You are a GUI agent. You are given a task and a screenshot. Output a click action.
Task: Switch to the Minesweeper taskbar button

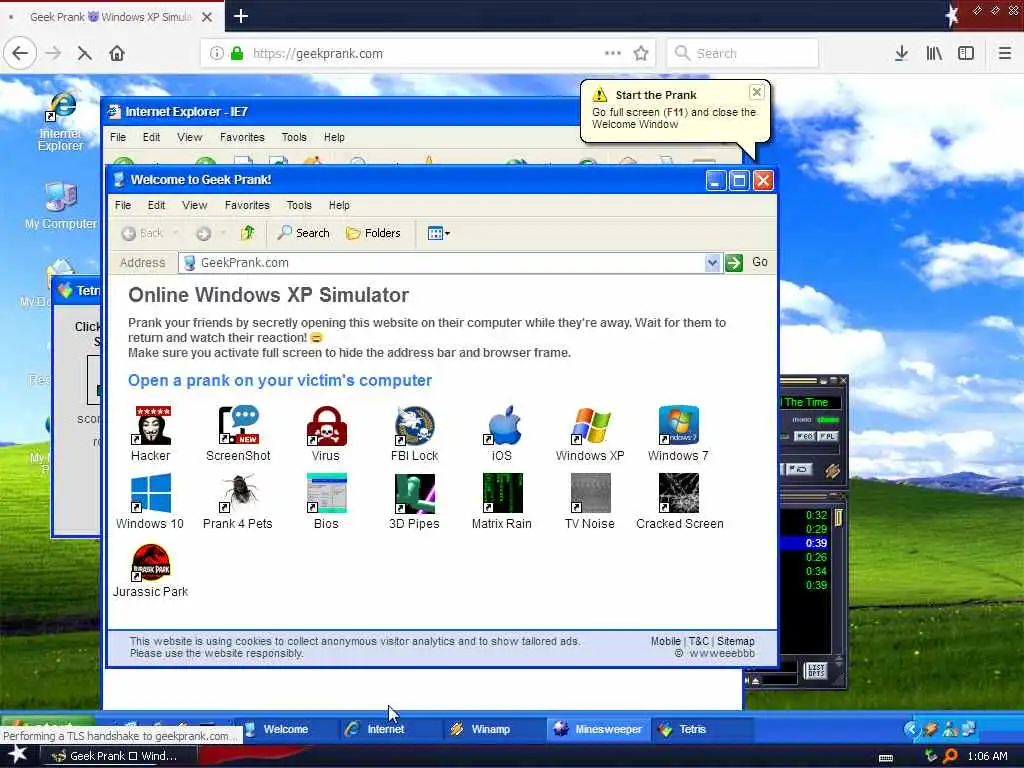598,729
